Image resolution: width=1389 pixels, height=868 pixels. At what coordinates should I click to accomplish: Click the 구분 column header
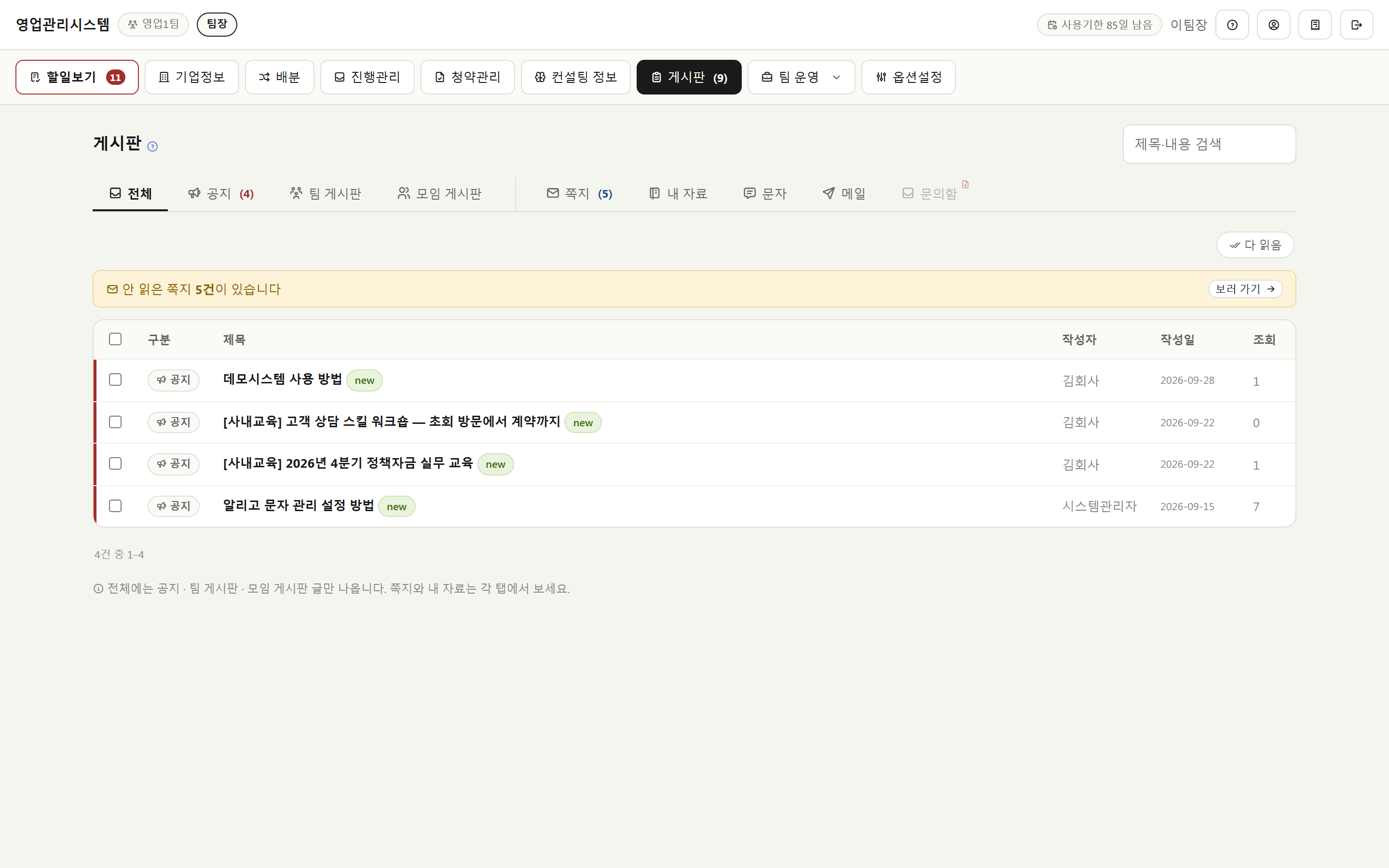(159, 340)
